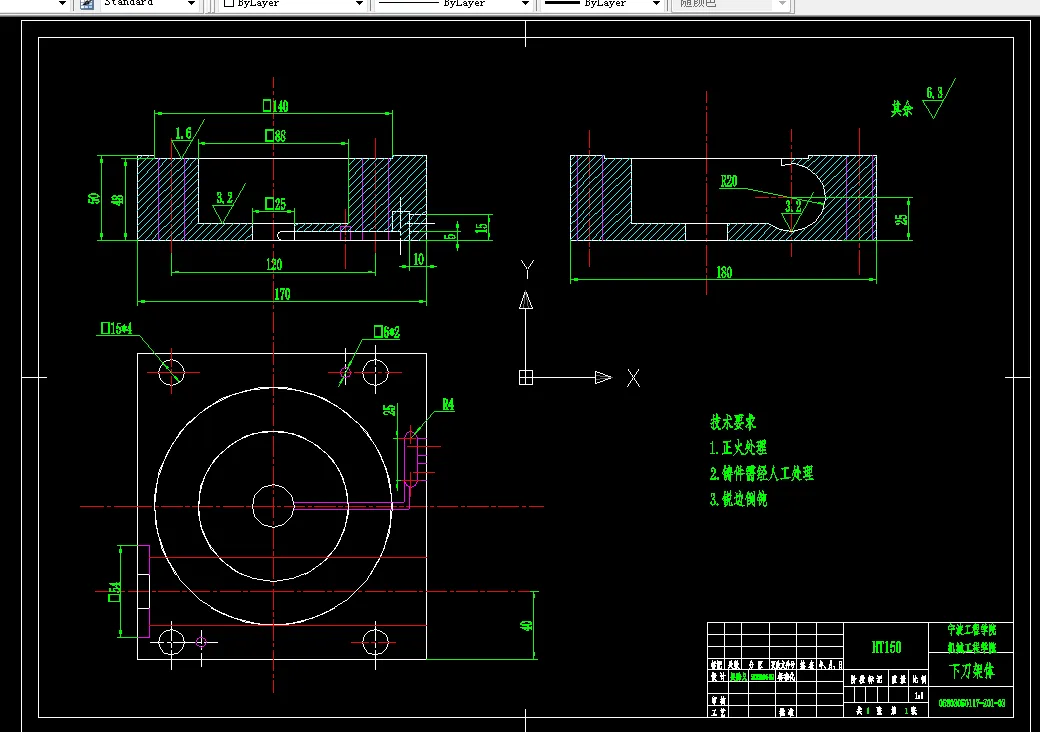The height and width of the screenshot is (732, 1040).
Task: Select the 3.锐边倒钝 requirement line
Action: coord(738,499)
